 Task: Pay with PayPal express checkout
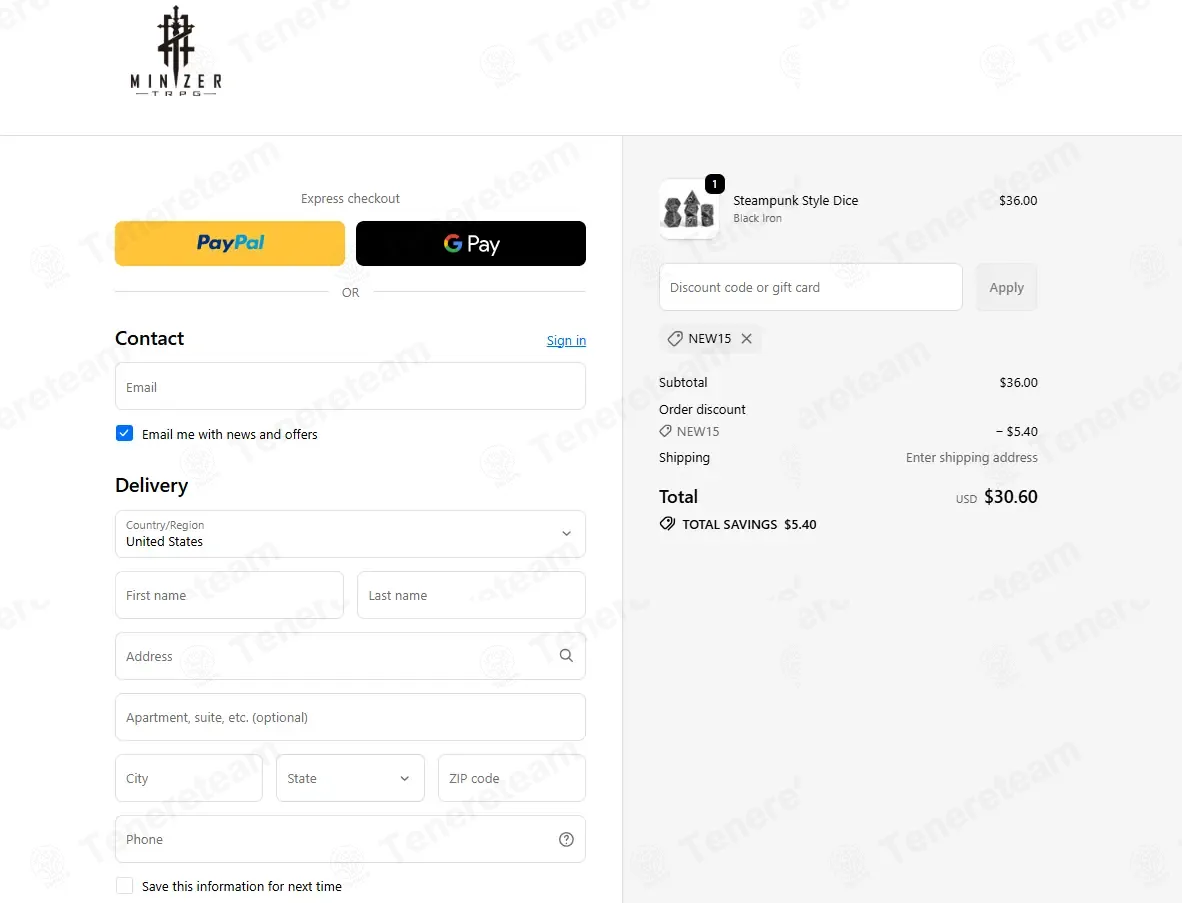click(230, 243)
